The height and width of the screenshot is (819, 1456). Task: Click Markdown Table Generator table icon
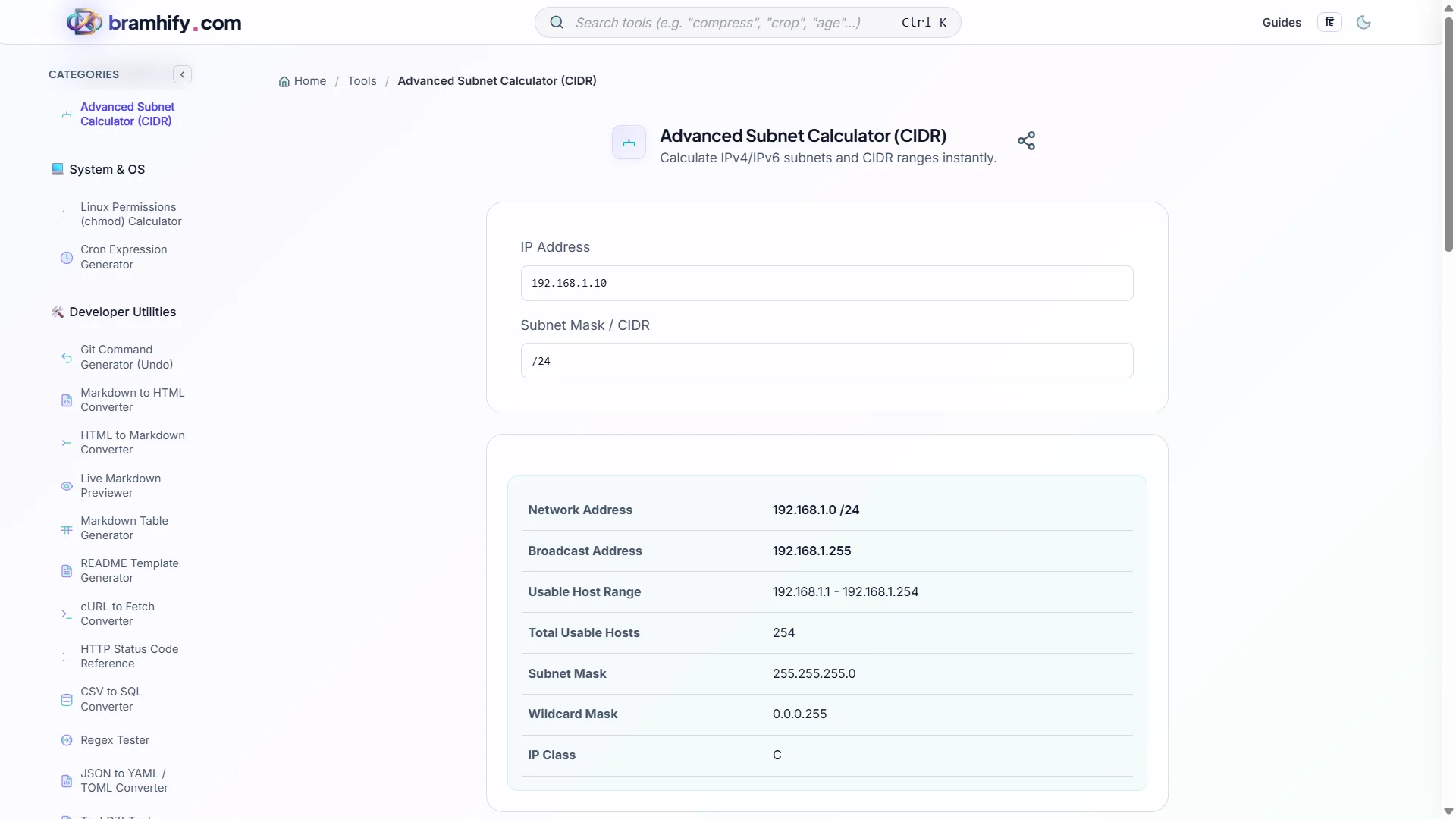pyautogui.click(x=67, y=529)
